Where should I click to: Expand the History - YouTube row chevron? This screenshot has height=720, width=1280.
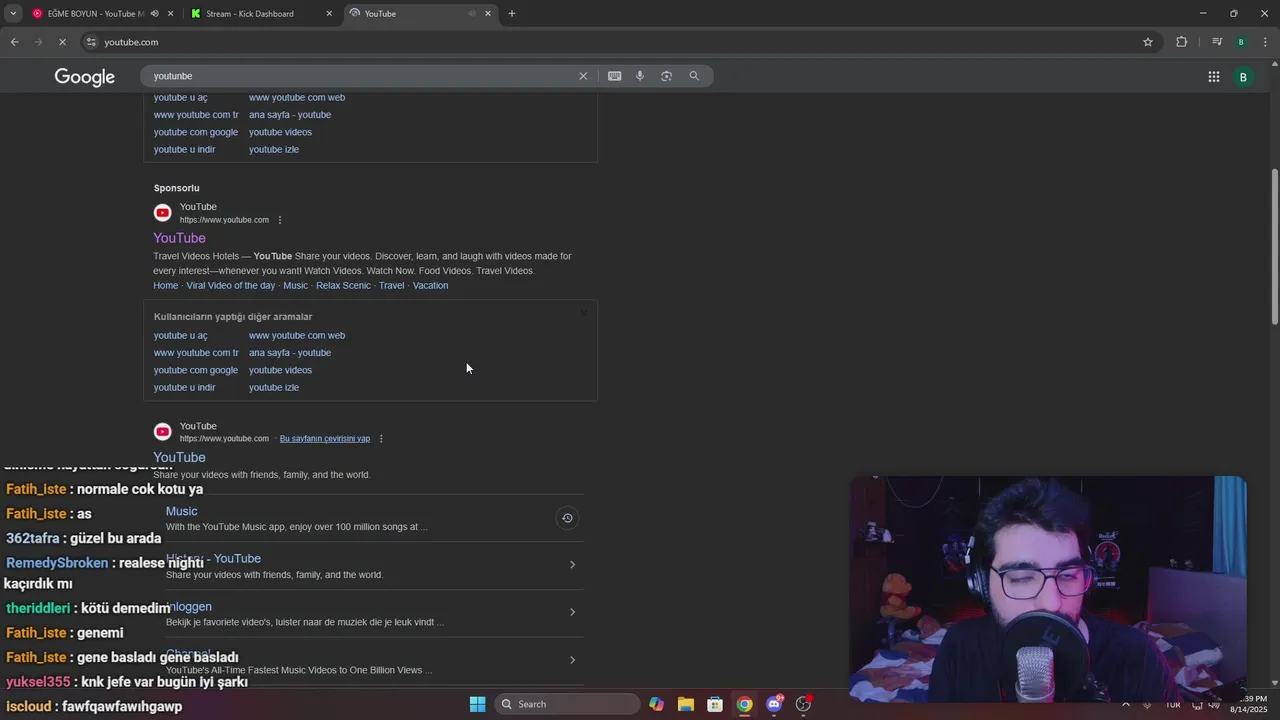[572, 565]
